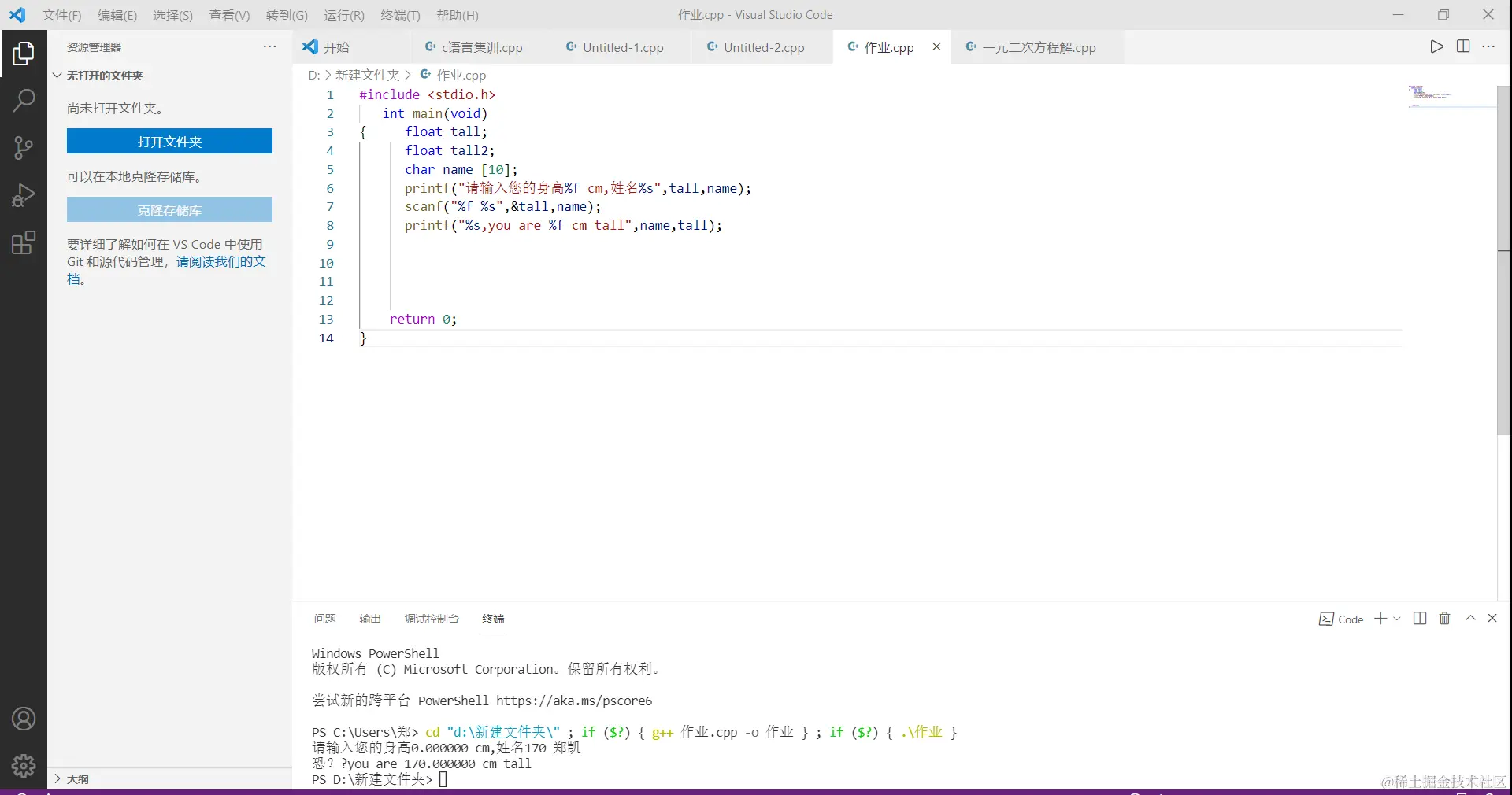
Task: Split the terminal pane icon
Action: pos(1418,619)
